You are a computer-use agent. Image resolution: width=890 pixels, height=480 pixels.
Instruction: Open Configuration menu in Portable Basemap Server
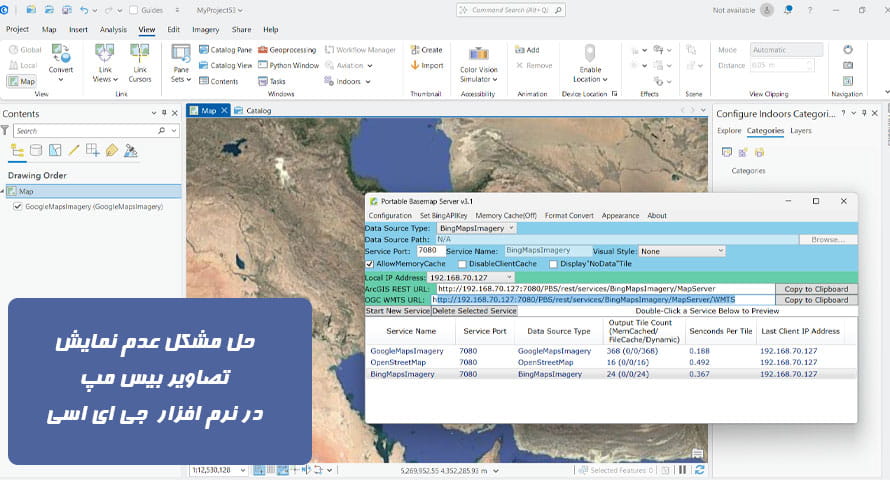tap(390, 216)
